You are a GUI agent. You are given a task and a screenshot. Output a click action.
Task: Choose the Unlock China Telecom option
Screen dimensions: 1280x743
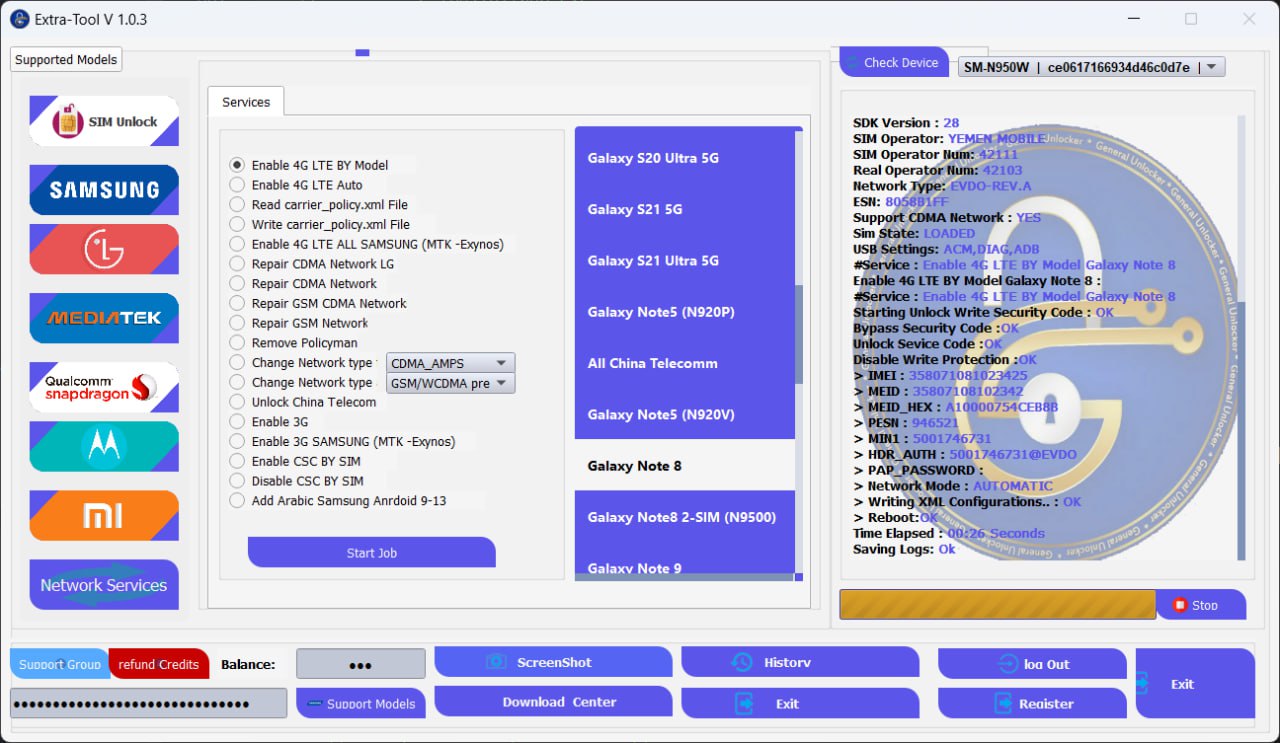click(237, 402)
